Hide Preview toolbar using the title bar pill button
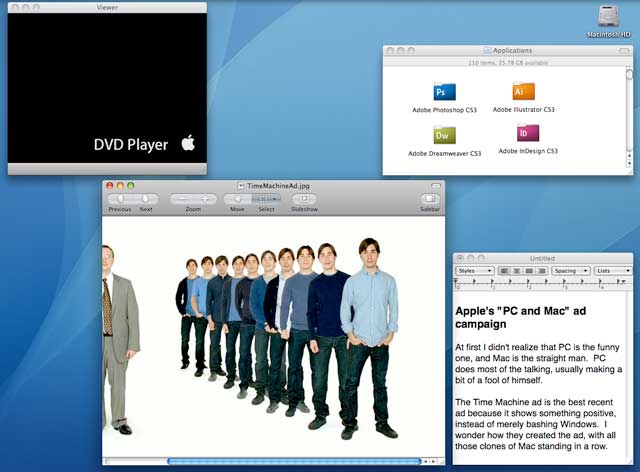The width and height of the screenshot is (640, 472). point(436,186)
